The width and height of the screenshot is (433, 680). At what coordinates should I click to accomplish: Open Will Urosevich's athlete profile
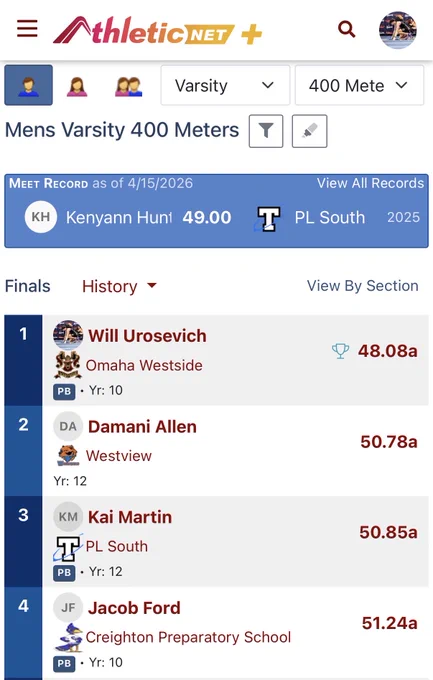147,336
